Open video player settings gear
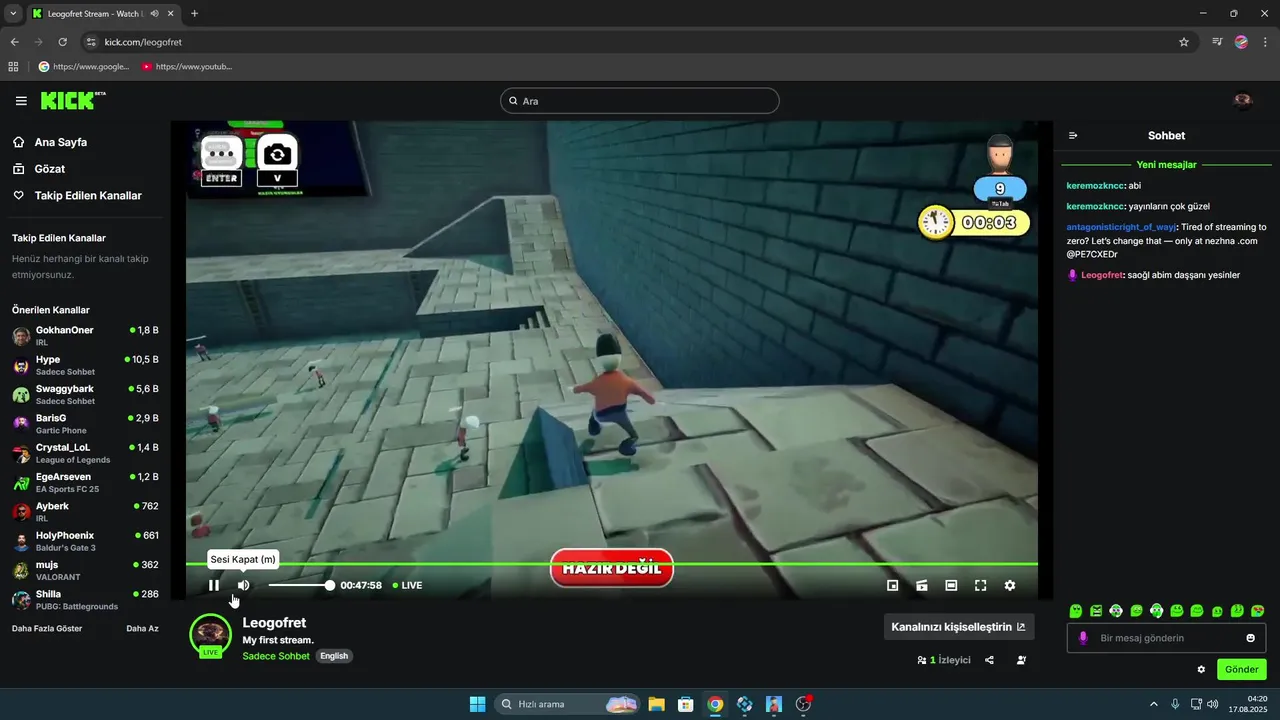This screenshot has height=720, width=1280. [x=1010, y=585]
